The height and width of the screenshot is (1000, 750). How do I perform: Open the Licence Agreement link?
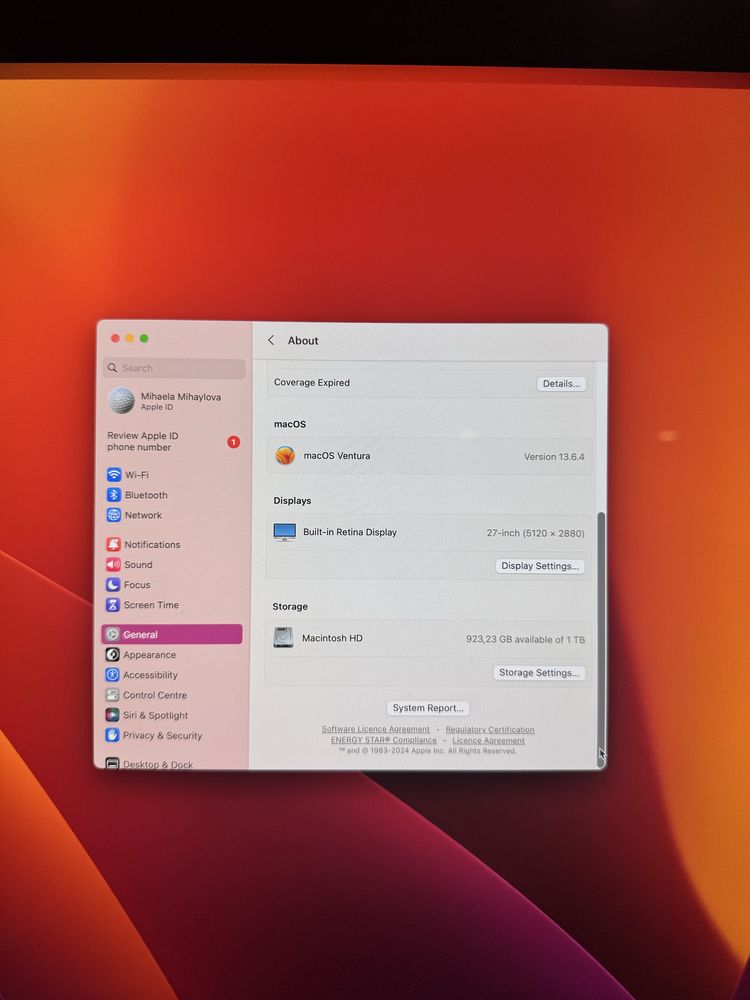click(x=489, y=740)
